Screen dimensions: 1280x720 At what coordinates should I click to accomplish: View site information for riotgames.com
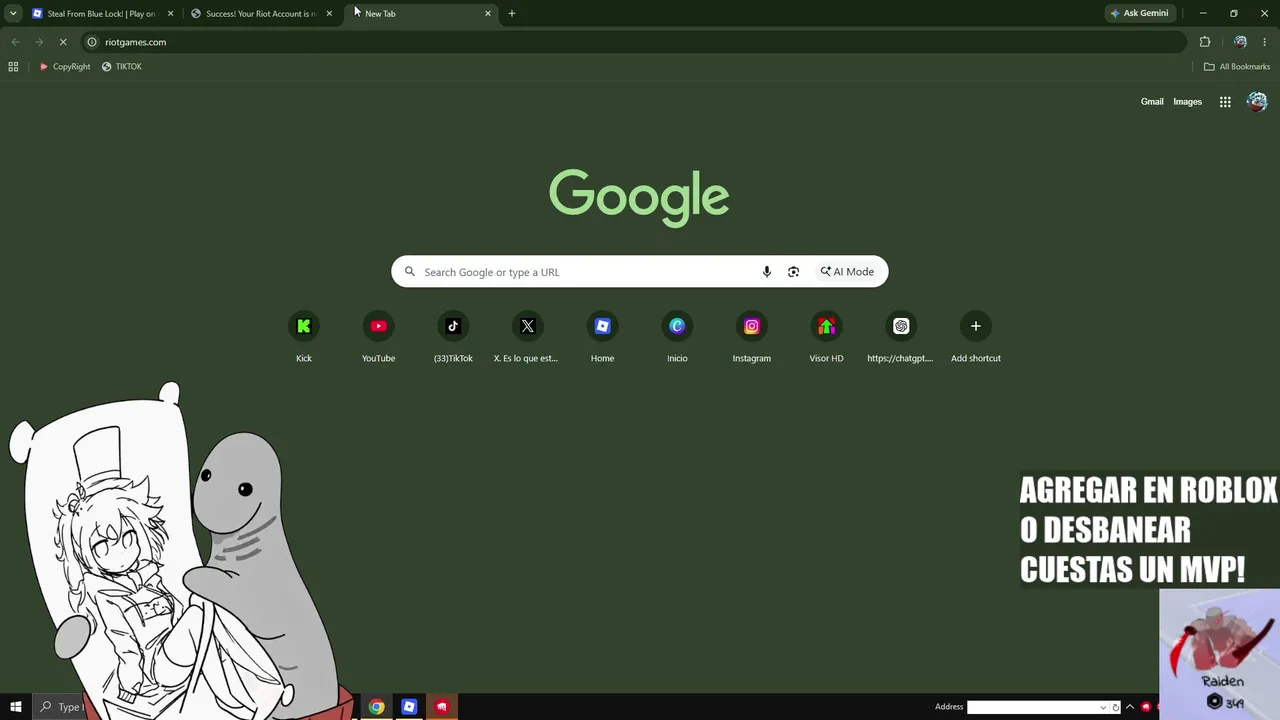(91, 42)
